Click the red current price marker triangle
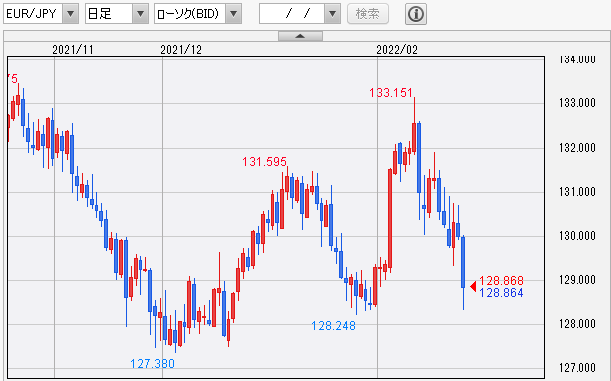Image resolution: width=611 pixels, height=381 pixels. (473, 286)
